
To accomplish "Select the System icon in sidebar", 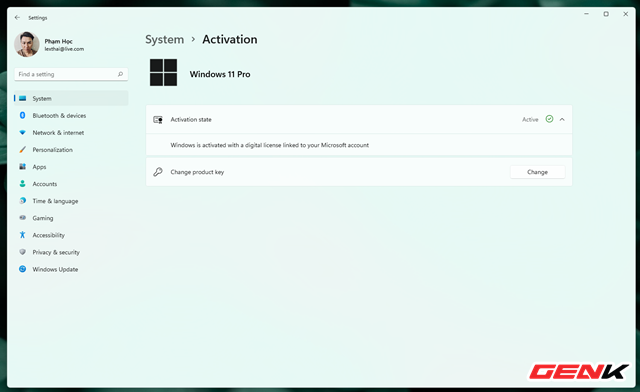I will click(x=23, y=98).
